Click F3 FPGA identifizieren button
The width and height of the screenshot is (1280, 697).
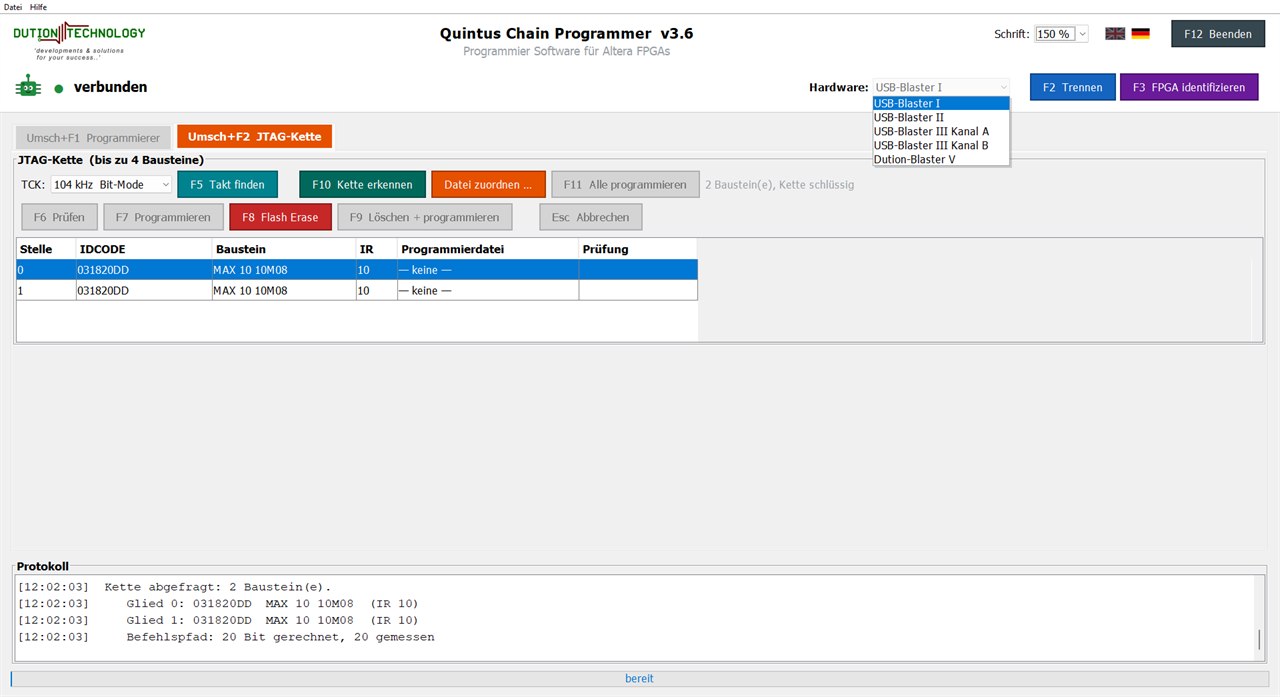click(1189, 87)
